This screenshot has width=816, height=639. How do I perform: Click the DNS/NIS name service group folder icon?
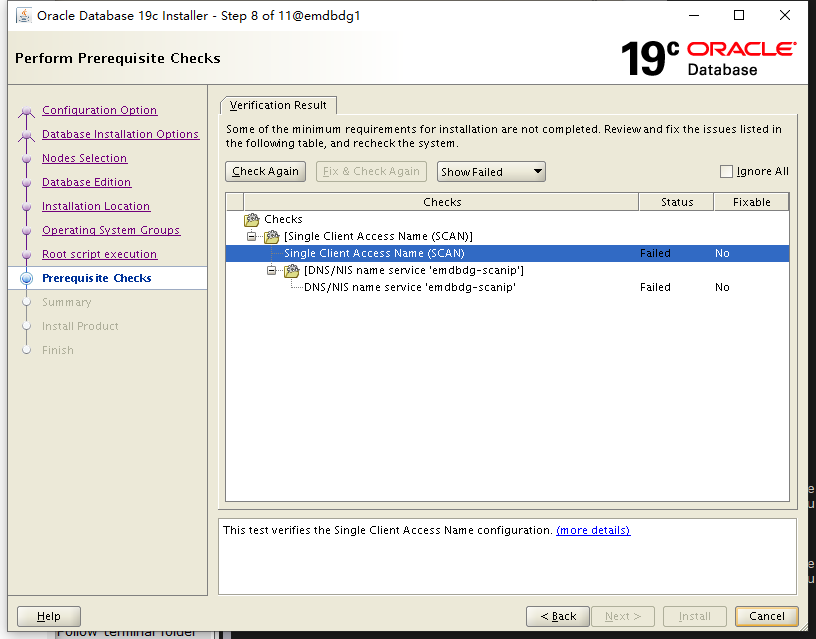click(x=291, y=271)
